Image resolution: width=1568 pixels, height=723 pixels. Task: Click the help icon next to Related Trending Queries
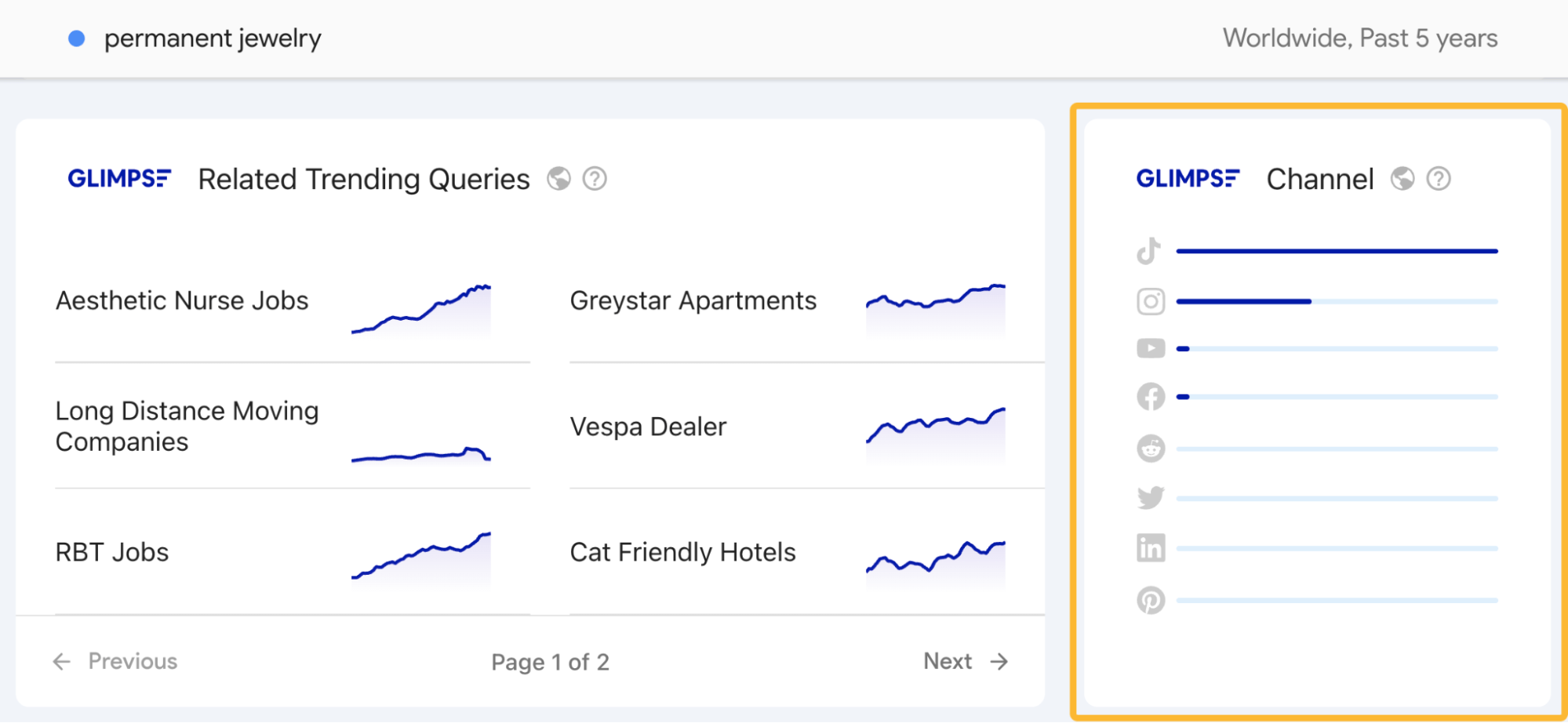tap(595, 179)
